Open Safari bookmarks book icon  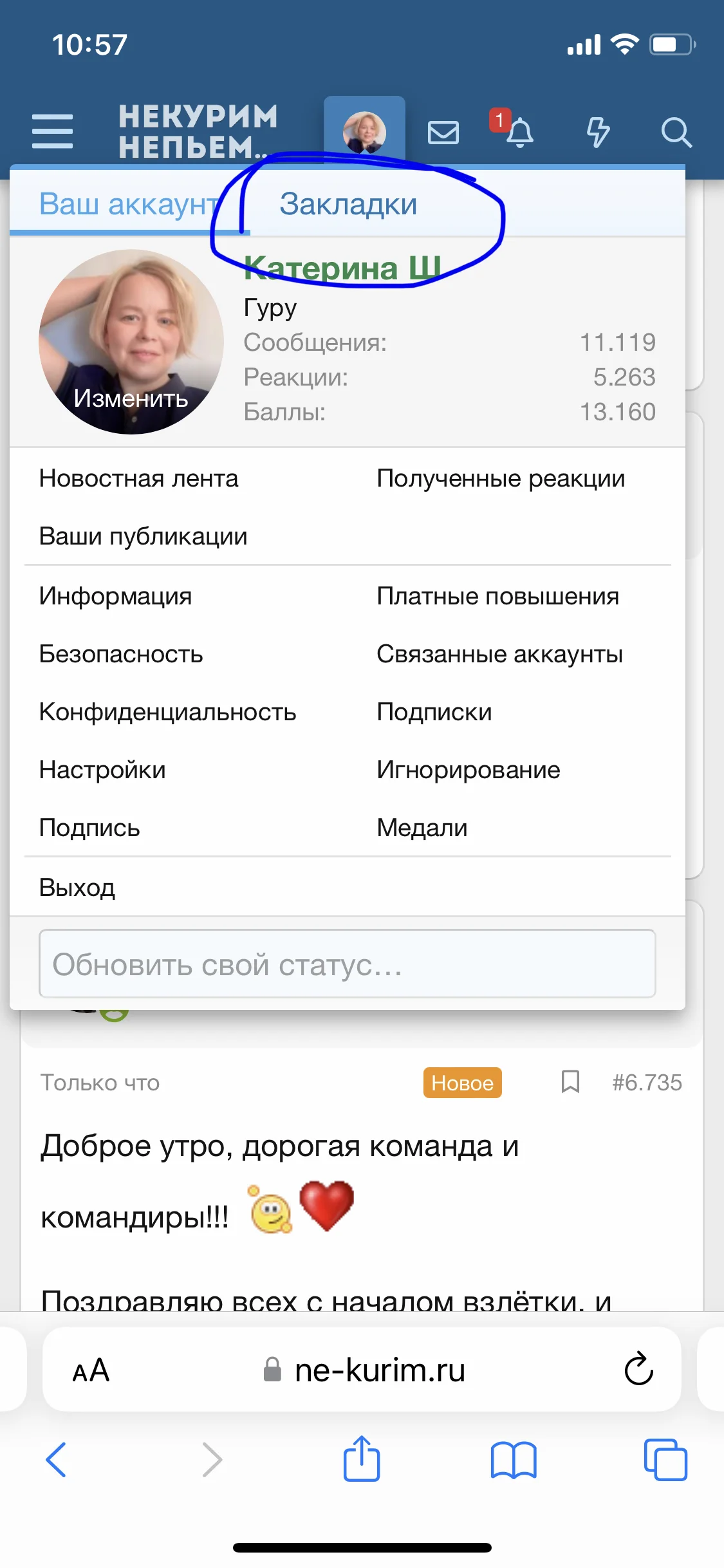point(513,1459)
